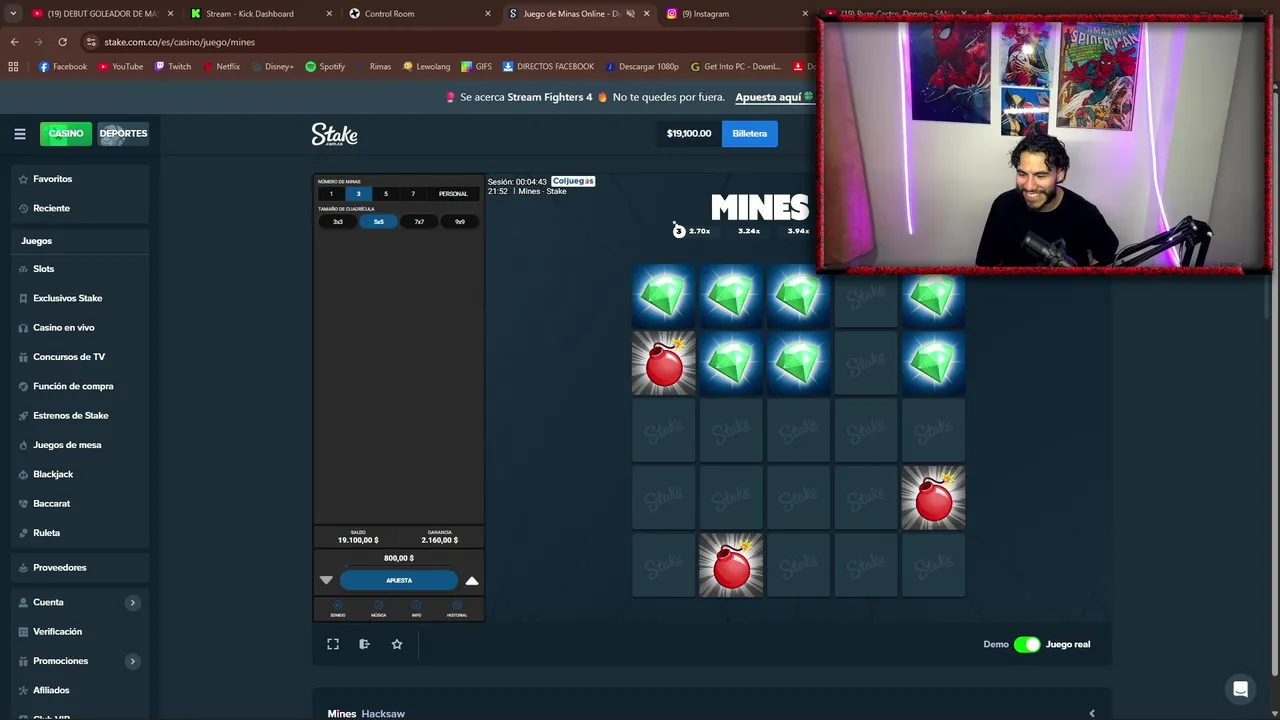
Task: Expand the Promociones section arrow
Action: tap(132, 661)
